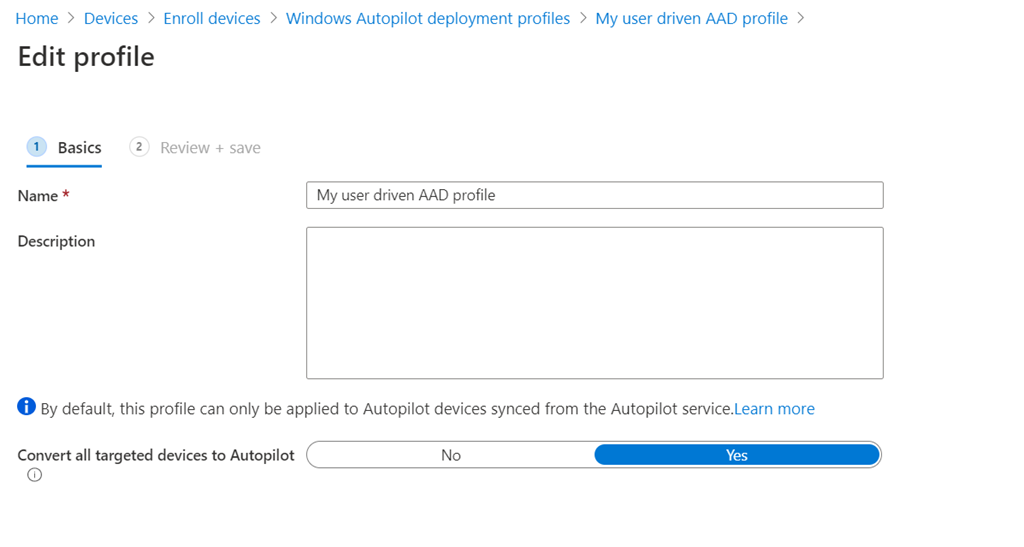Navigate to Devices breadcrumb
Image resolution: width=1024 pixels, height=547 pixels.
pos(111,18)
